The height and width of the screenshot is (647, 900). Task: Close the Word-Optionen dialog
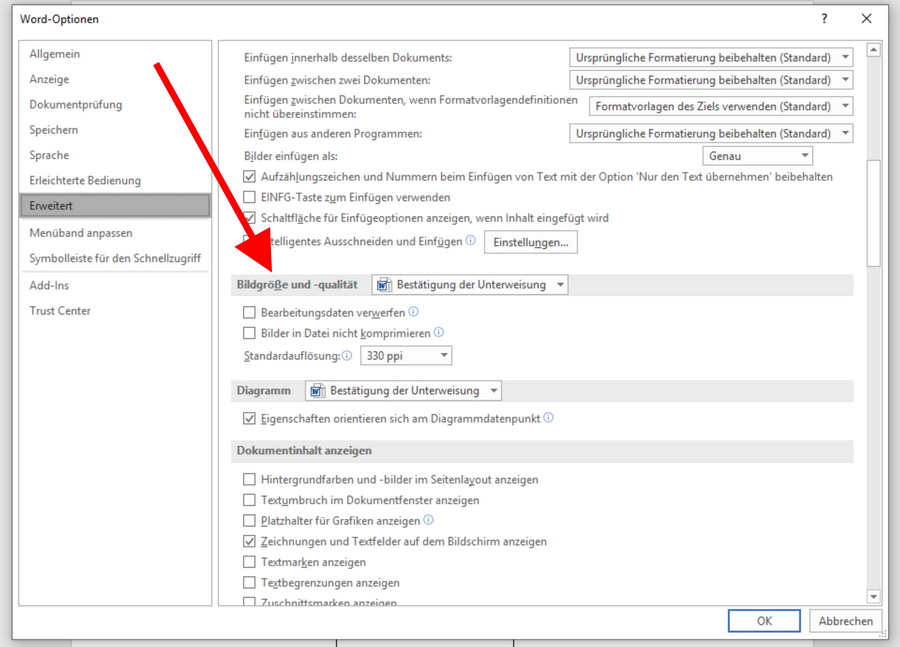(867, 18)
